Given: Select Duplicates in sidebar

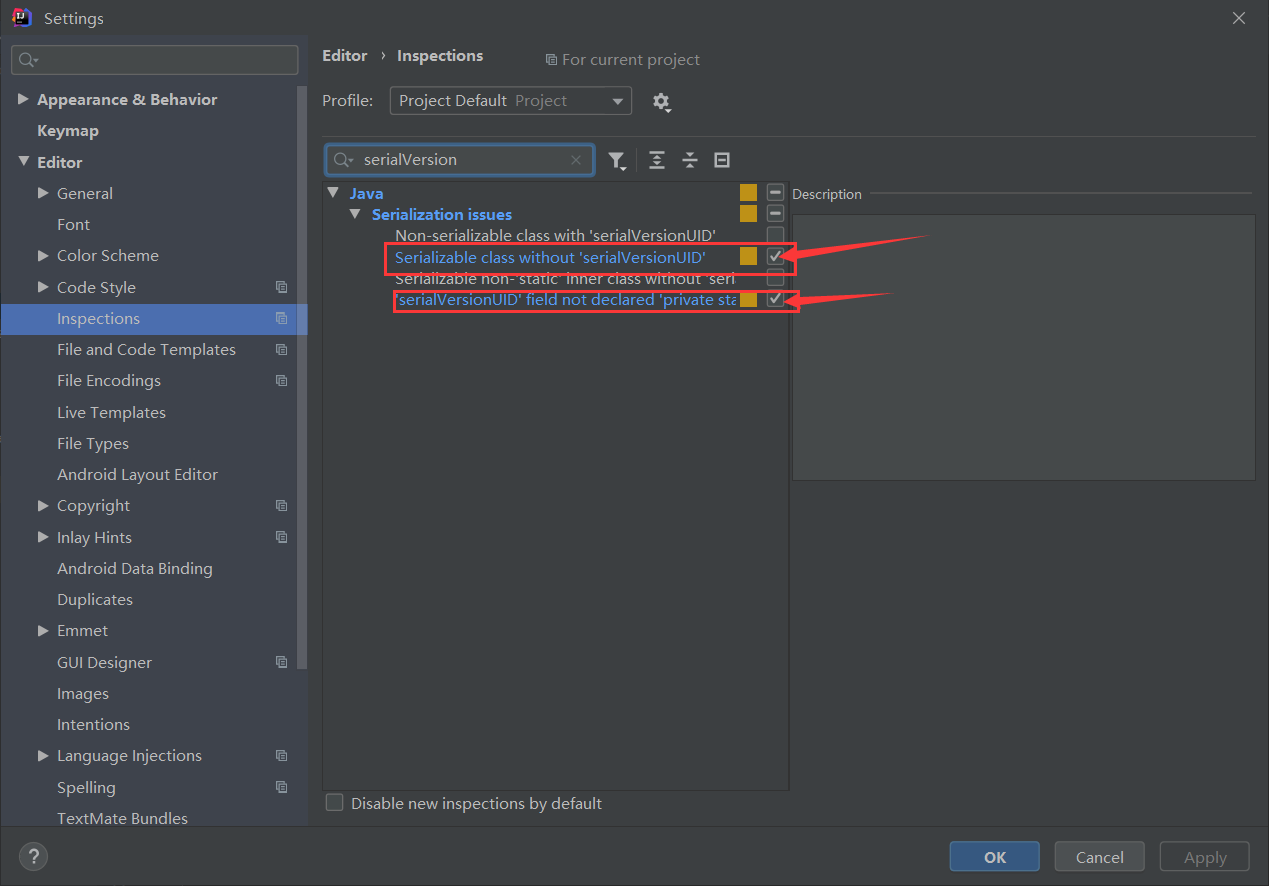Looking at the screenshot, I should click(x=95, y=600).
